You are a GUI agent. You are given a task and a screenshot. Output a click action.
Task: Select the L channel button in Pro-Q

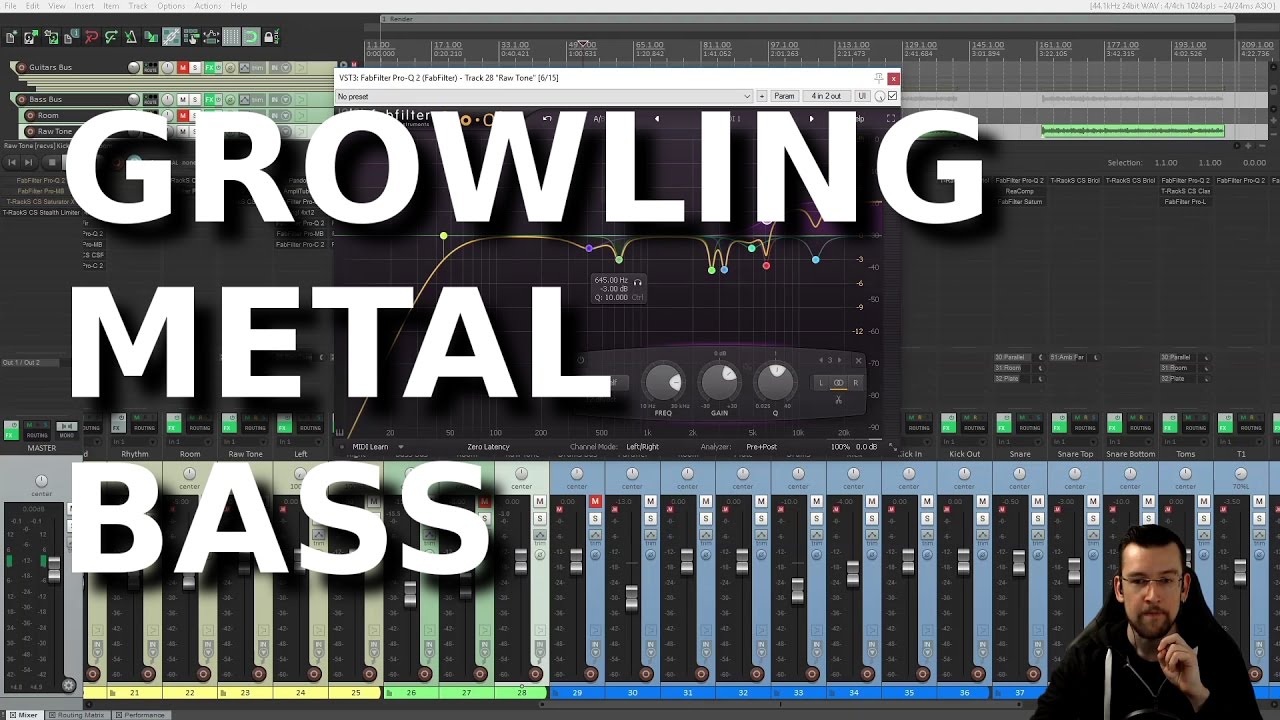coord(821,382)
